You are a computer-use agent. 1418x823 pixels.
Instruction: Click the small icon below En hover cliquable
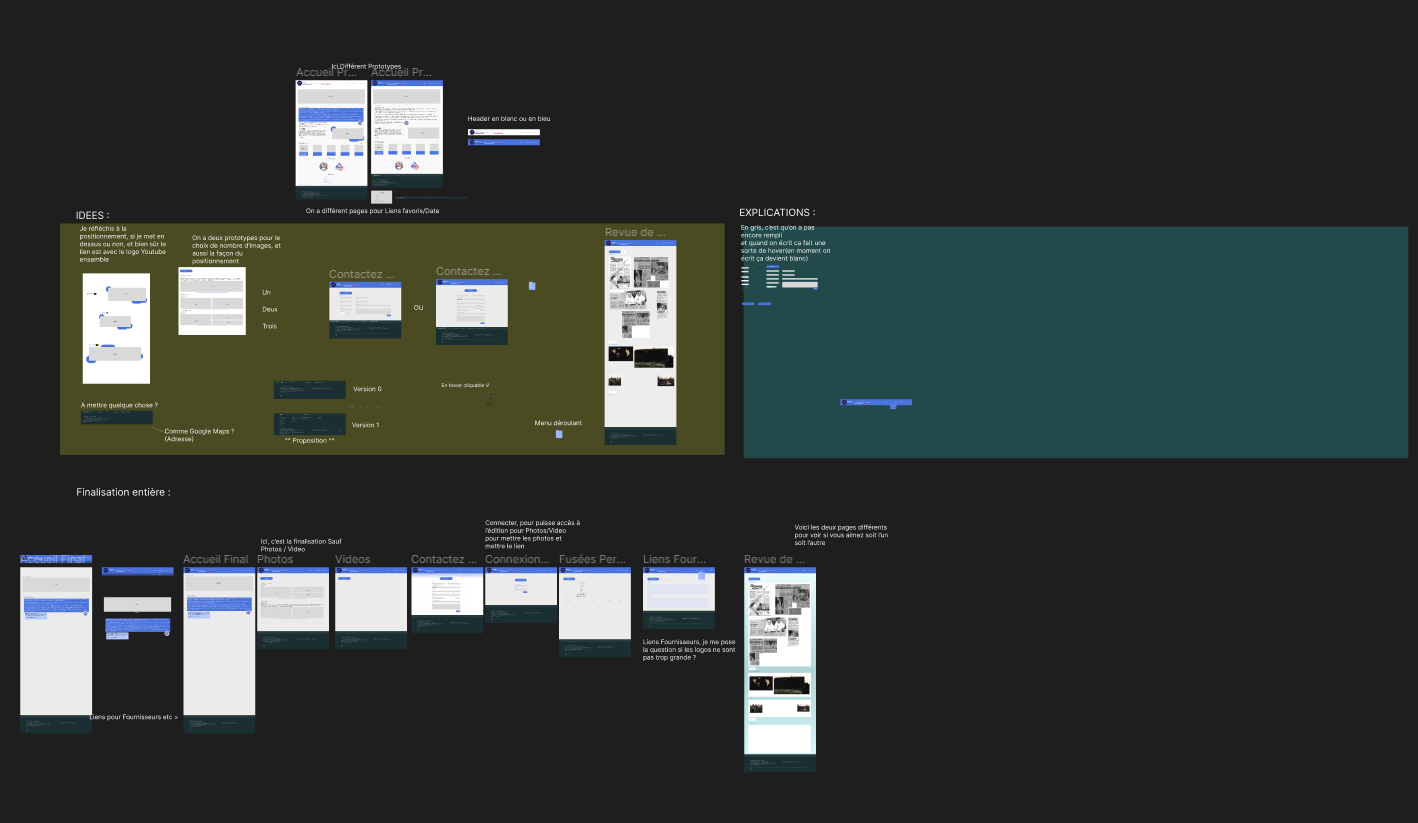click(489, 398)
